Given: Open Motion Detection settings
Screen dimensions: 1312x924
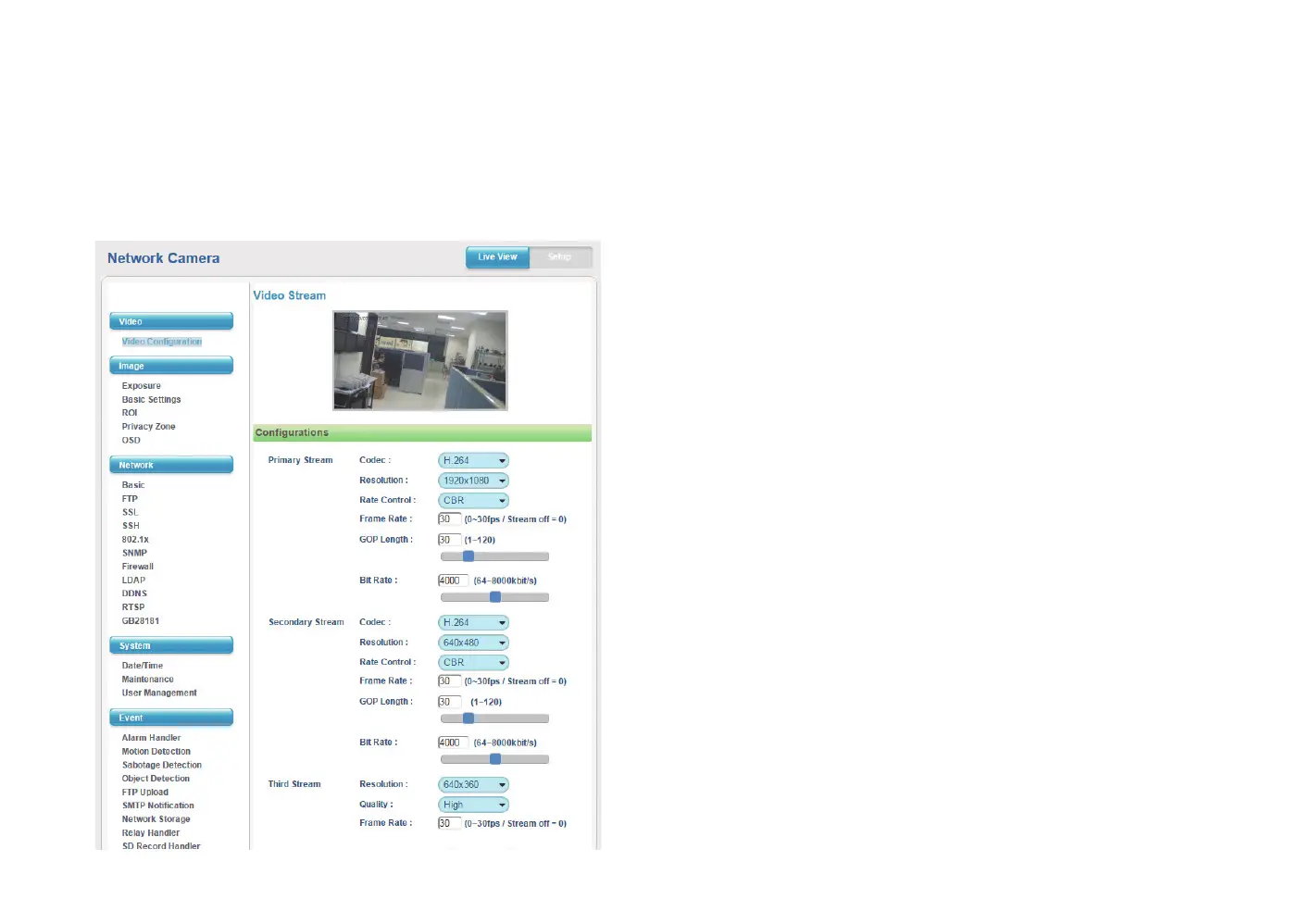Looking at the screenshot, I should [156, 752].
